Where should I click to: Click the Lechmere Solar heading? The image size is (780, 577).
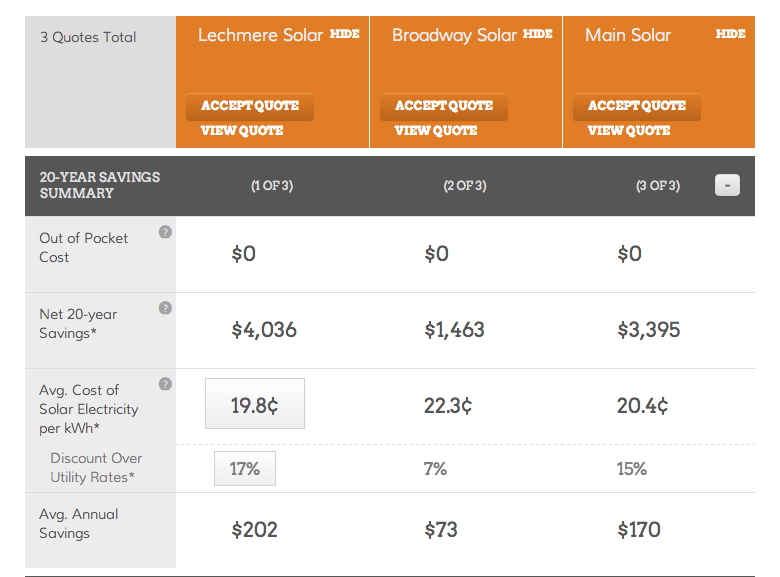261,35
